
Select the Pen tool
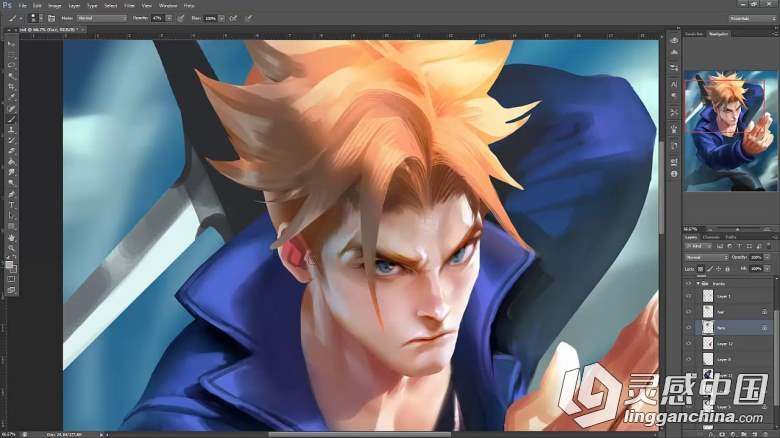[11, 194]
